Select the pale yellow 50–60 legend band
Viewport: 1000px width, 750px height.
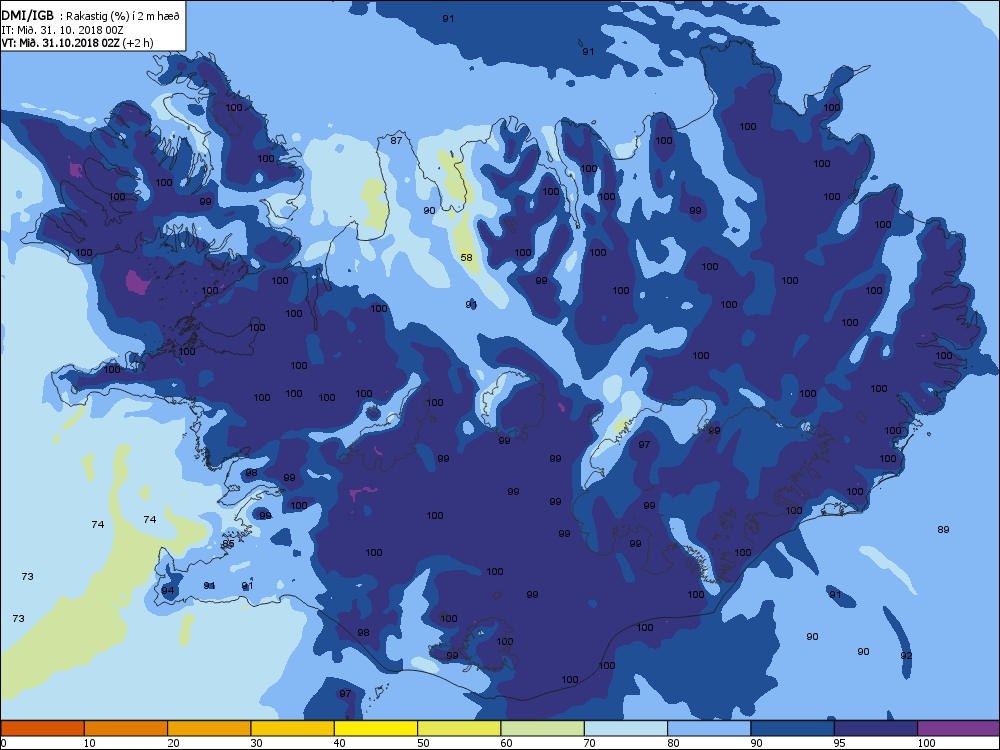tap(459, 728)
